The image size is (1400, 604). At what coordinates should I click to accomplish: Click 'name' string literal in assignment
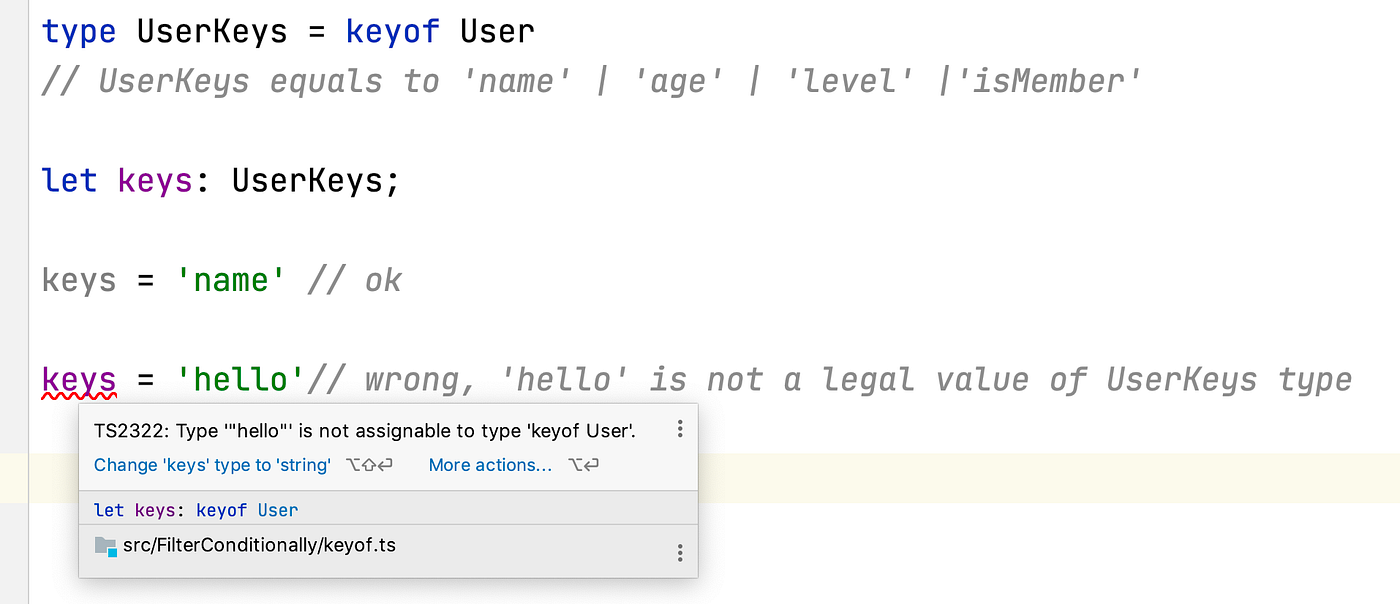click(x=230, y=280)
